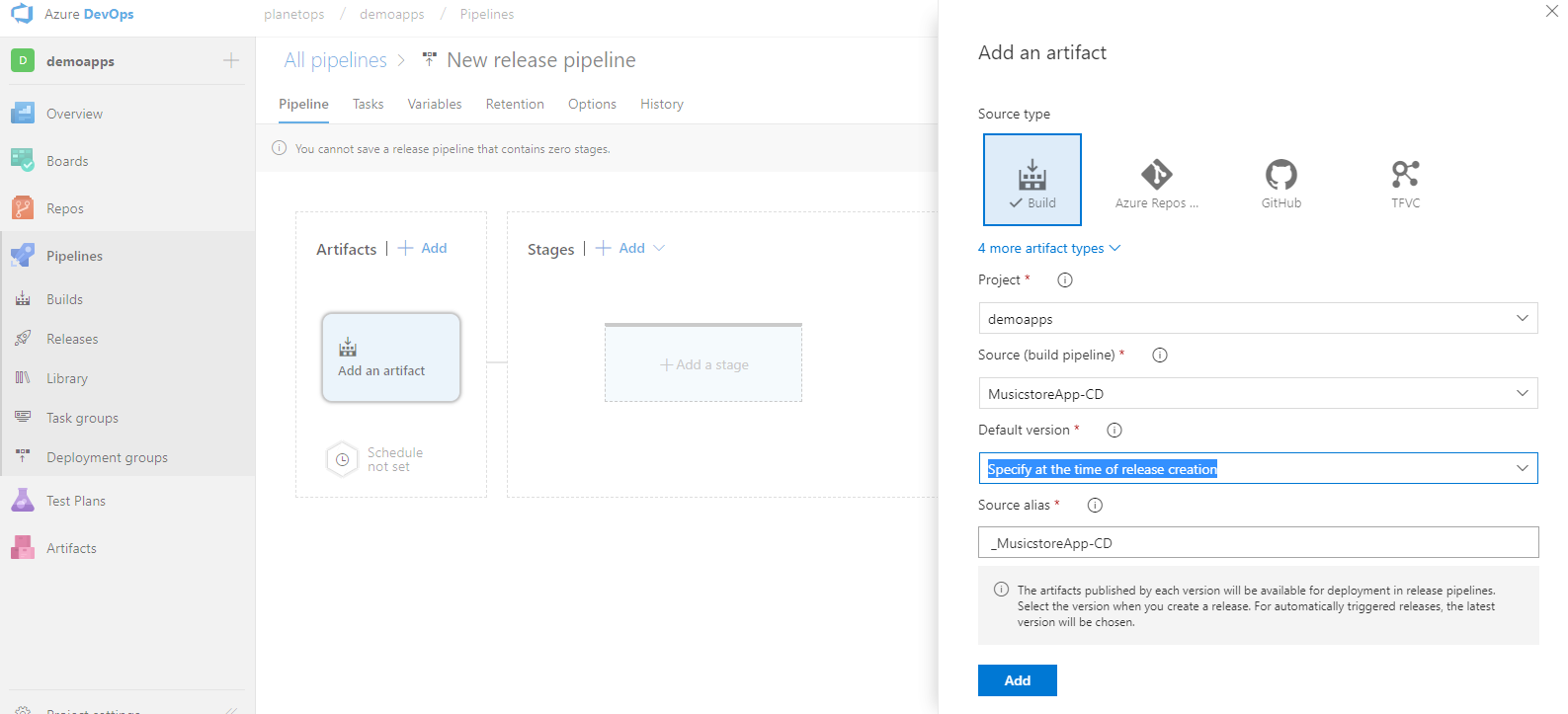This screenshot has height=714, width=1568.
Task: Go to All pipelines link
Action: 336,60
